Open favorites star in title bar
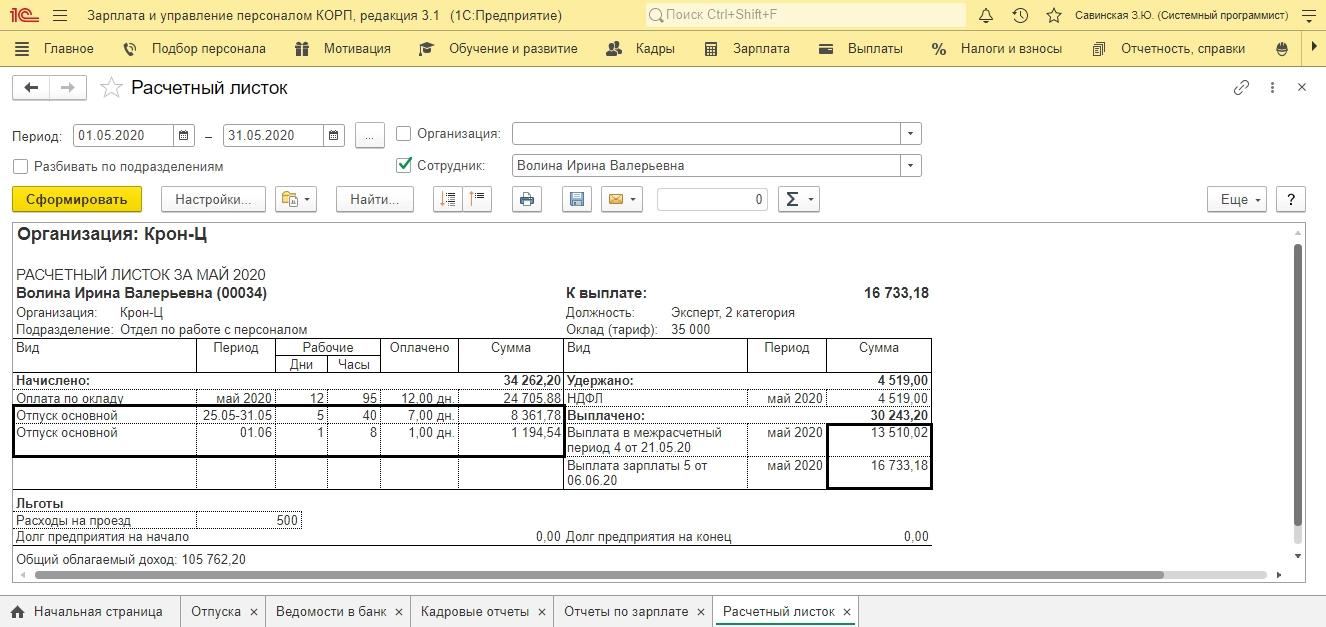The height and width of the screenshot is (627, 1326). click(x=1053, y=16)
